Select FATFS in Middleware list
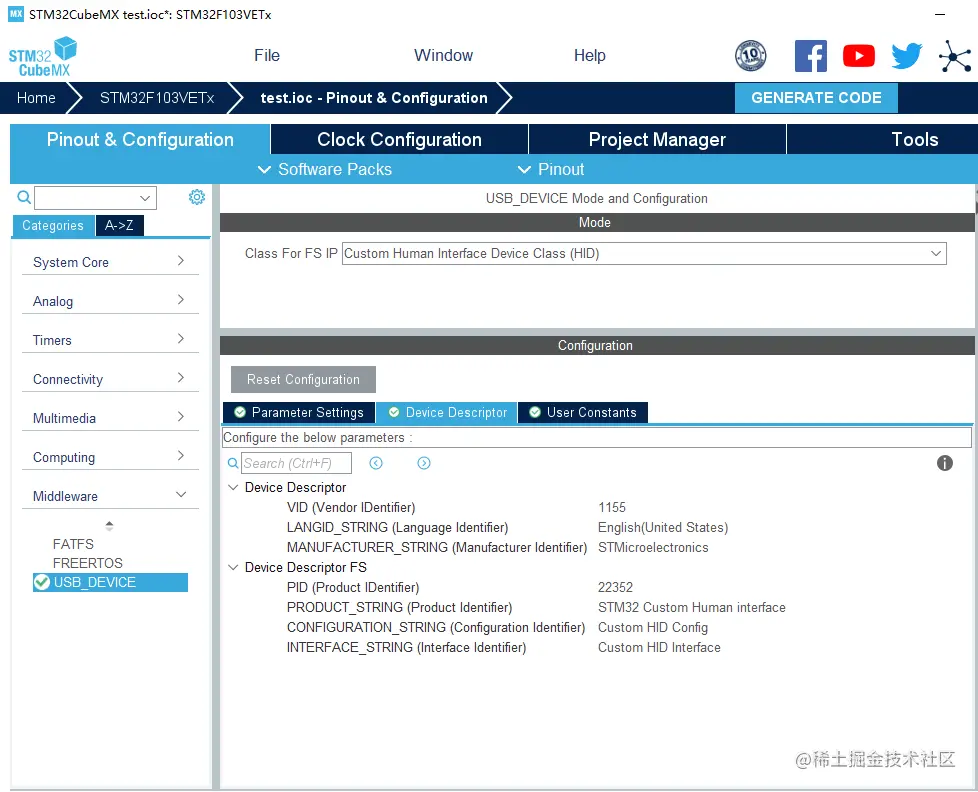 point(74,544)
